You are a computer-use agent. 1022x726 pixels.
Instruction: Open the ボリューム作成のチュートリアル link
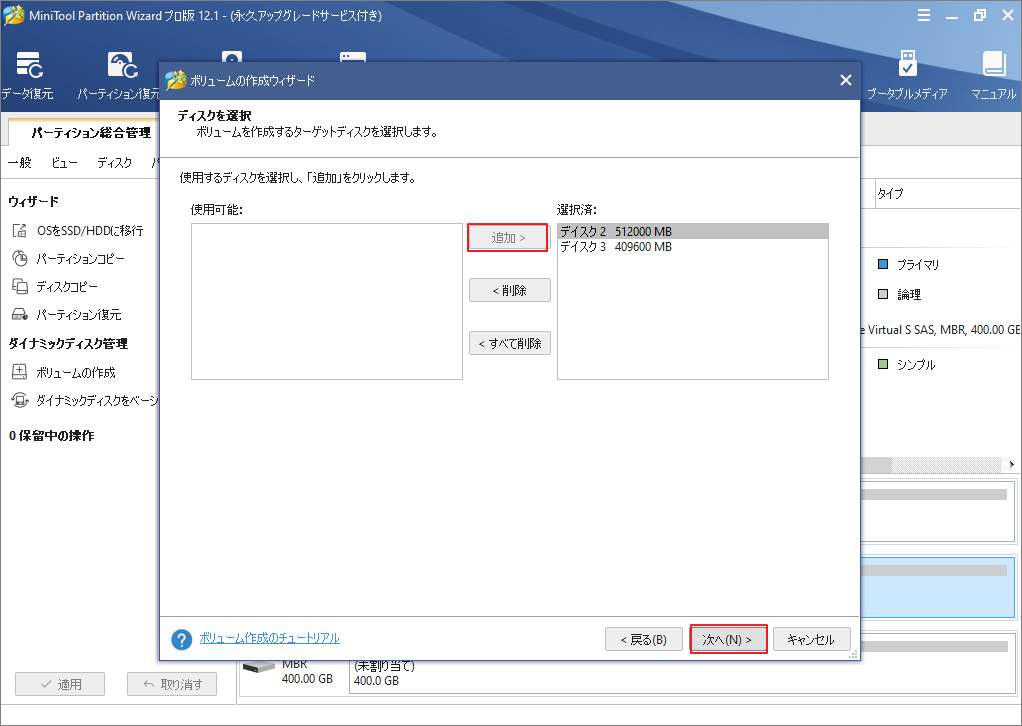(269, 638)
